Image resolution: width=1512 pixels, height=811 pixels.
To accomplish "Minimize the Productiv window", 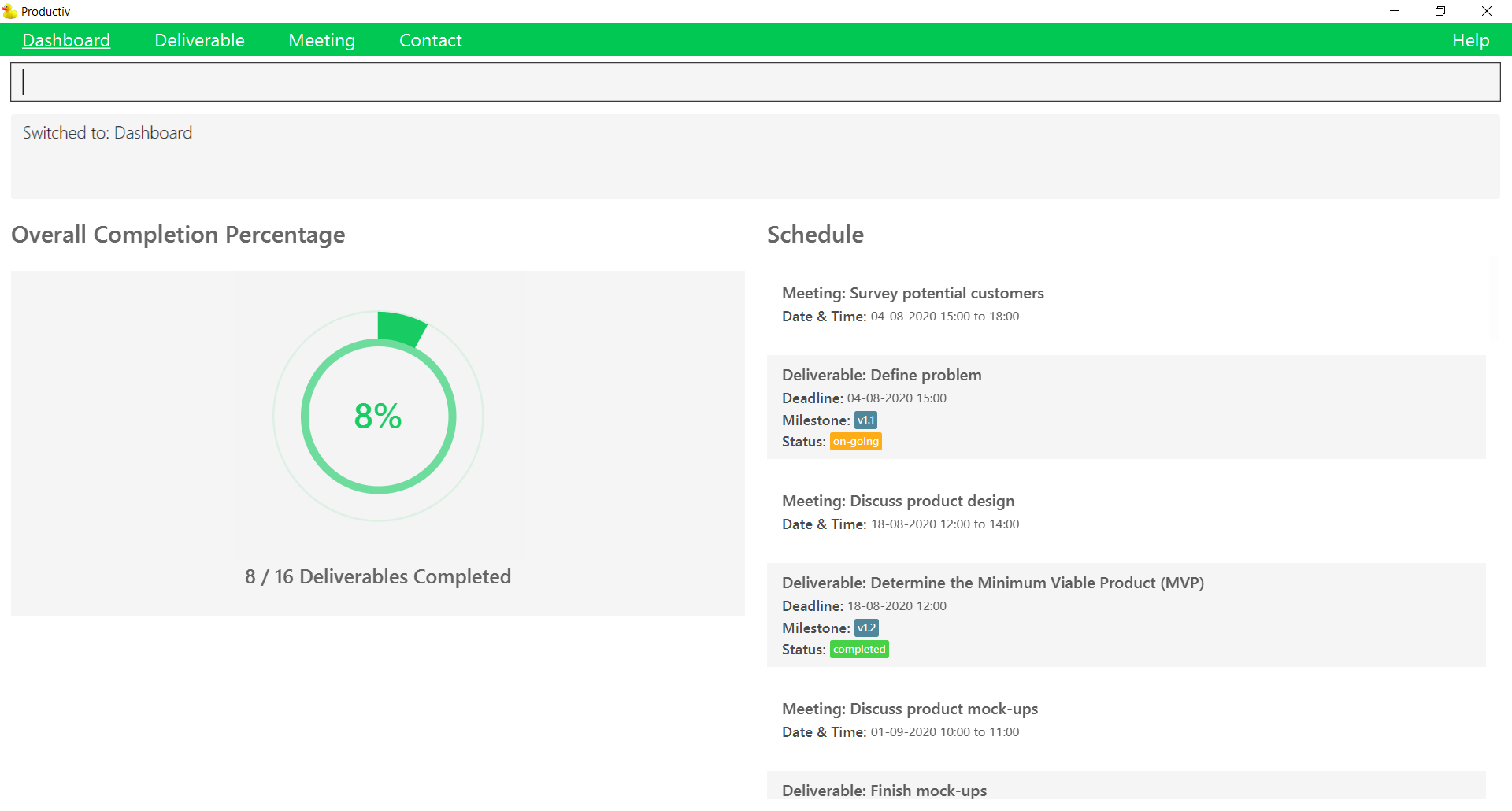I will (1395, 11).
